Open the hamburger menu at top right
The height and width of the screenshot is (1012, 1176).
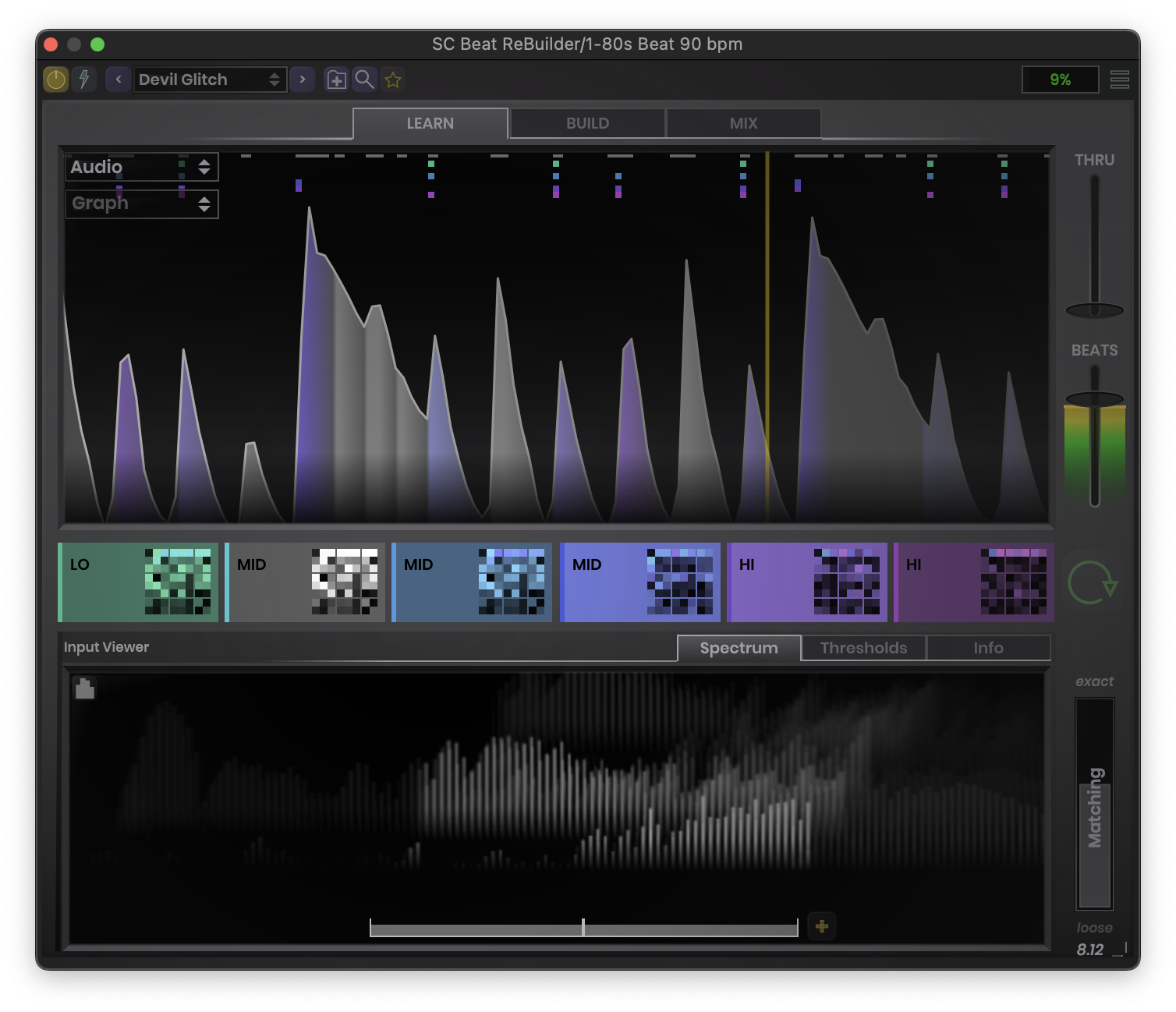(1119, 80)
